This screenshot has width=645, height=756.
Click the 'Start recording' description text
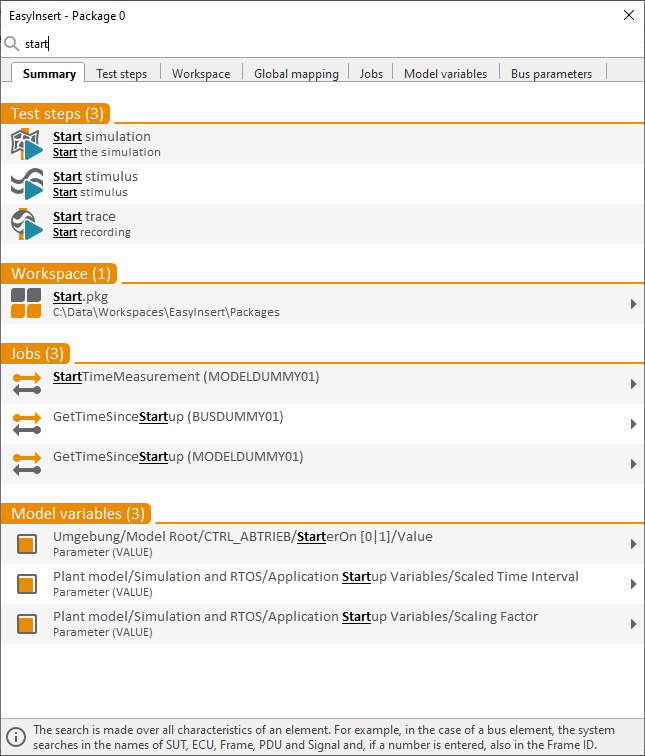point(92,232)
